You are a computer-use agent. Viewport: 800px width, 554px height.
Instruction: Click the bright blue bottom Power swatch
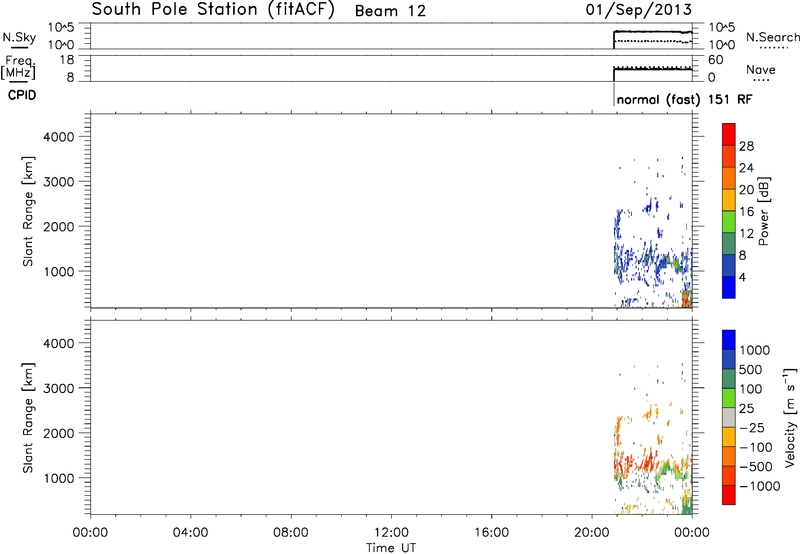coord(729,287)
